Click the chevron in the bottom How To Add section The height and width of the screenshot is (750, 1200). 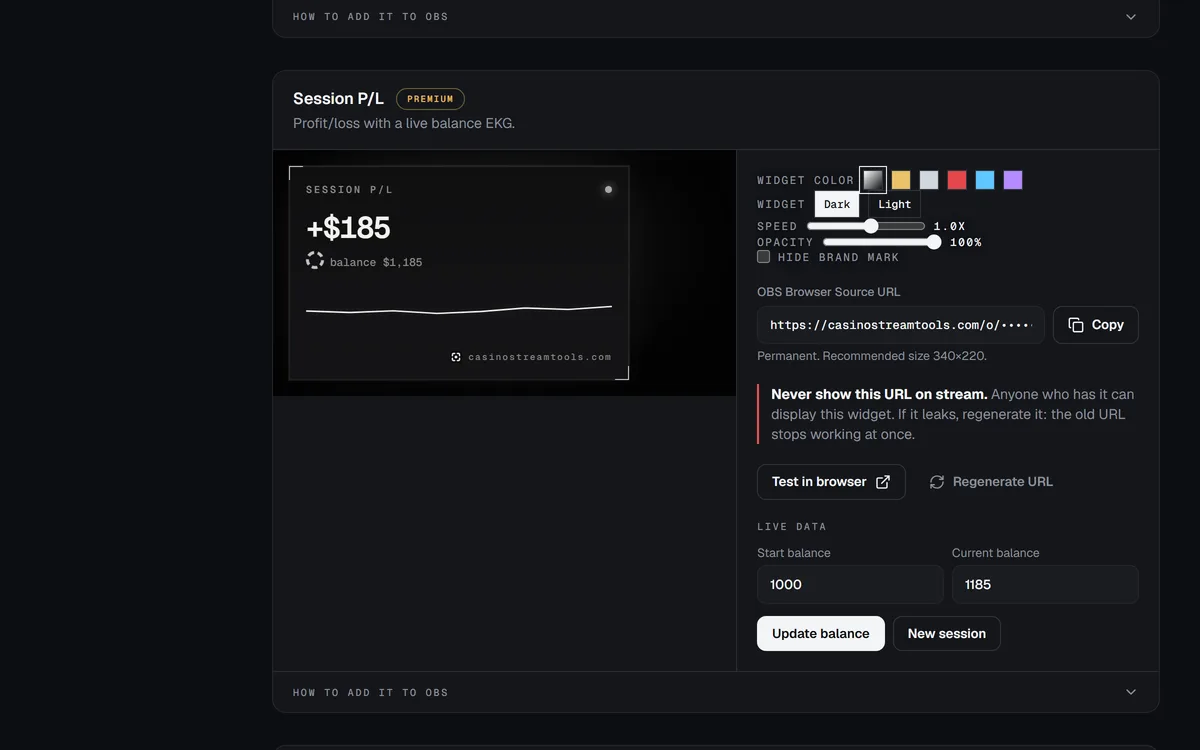1131,692
